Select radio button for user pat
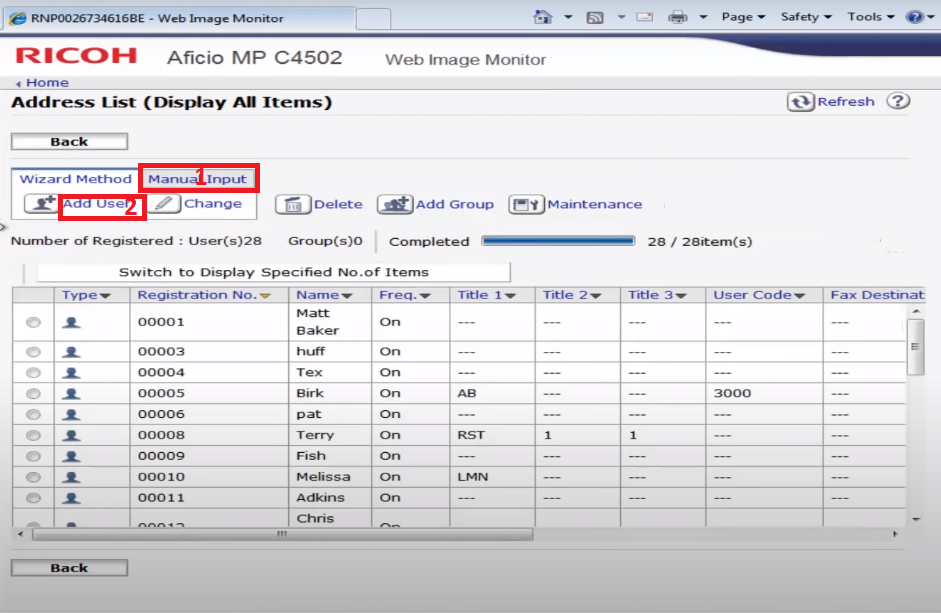941x613 pixels. (x=34, y=414)
